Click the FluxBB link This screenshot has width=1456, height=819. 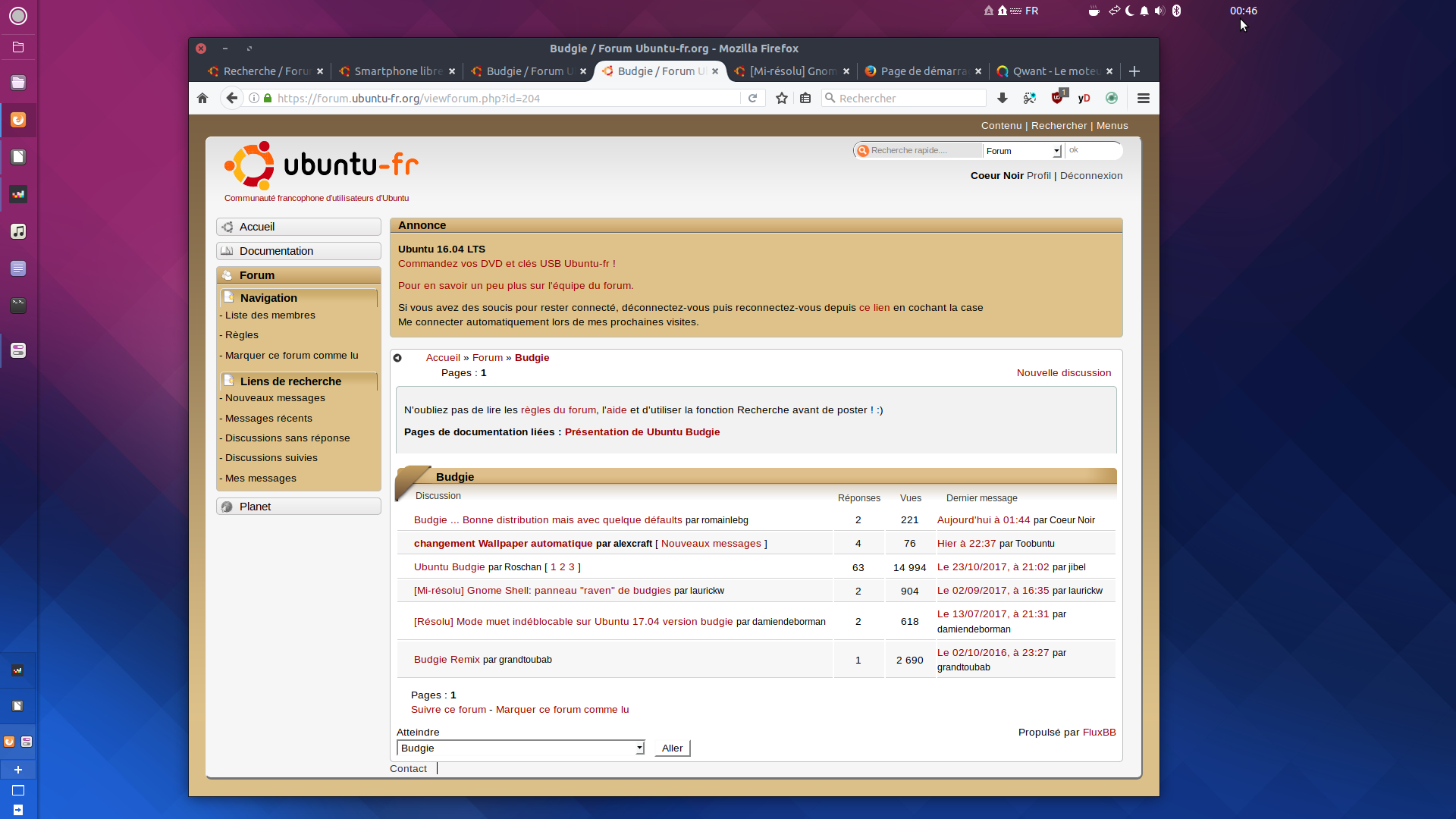tap(1100, 733)
